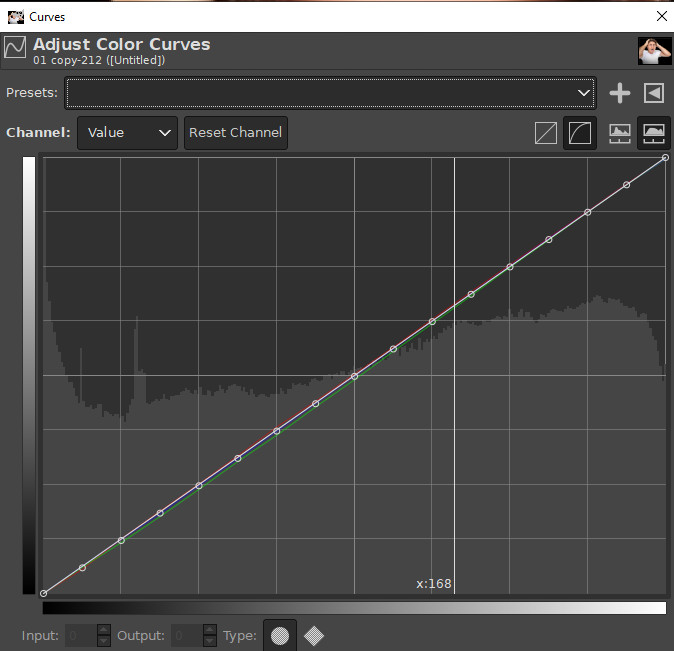Click the image preview thumbnail
Viewport: 674px width, 651px height.
pyautogui.click(x=654, y=51)
